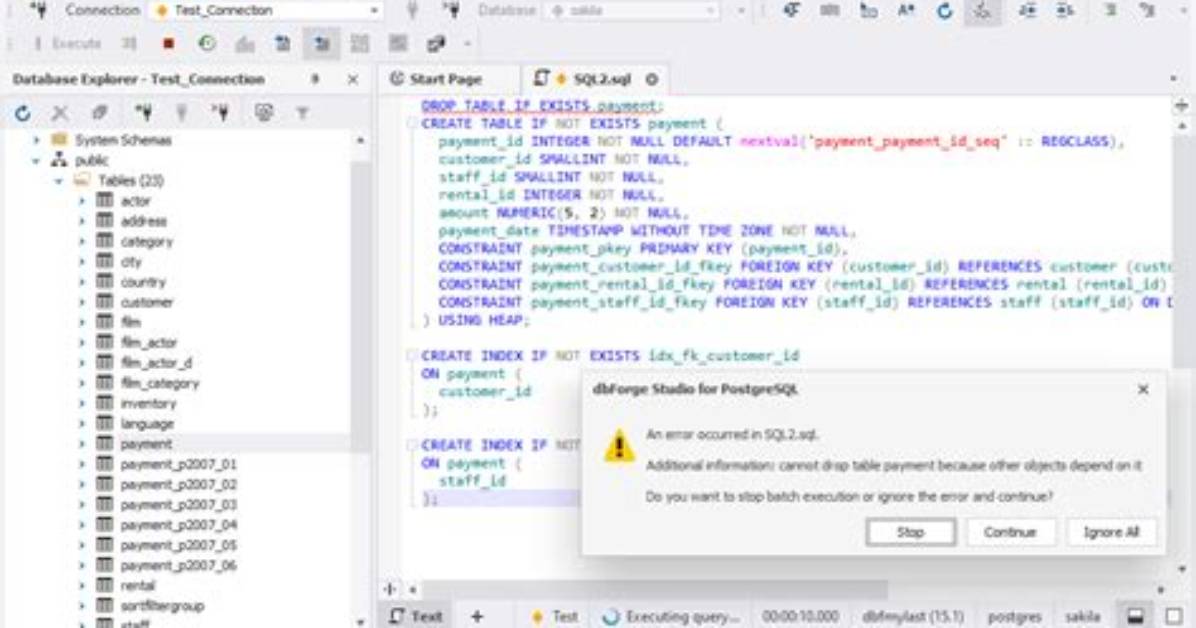Click the red Stop execution icon in toolbar

pos(169,43)
